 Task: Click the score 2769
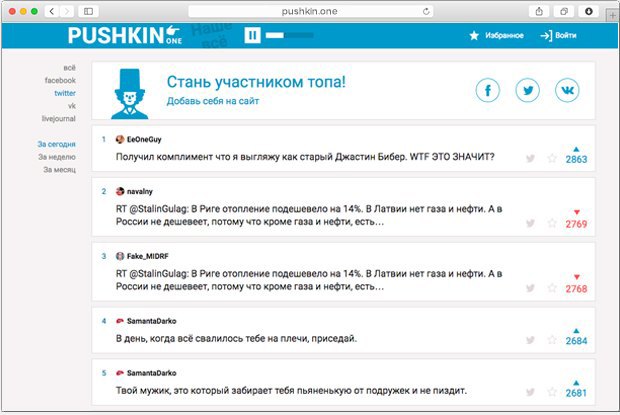click(x=576, y=224)
